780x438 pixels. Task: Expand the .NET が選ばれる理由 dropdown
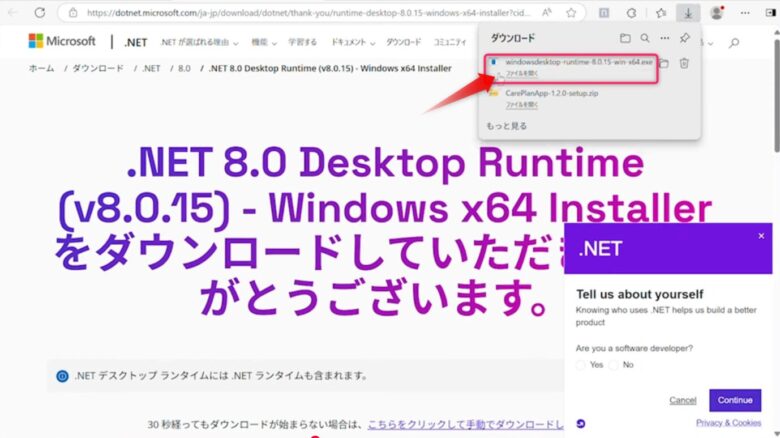(x=200, y=43)
